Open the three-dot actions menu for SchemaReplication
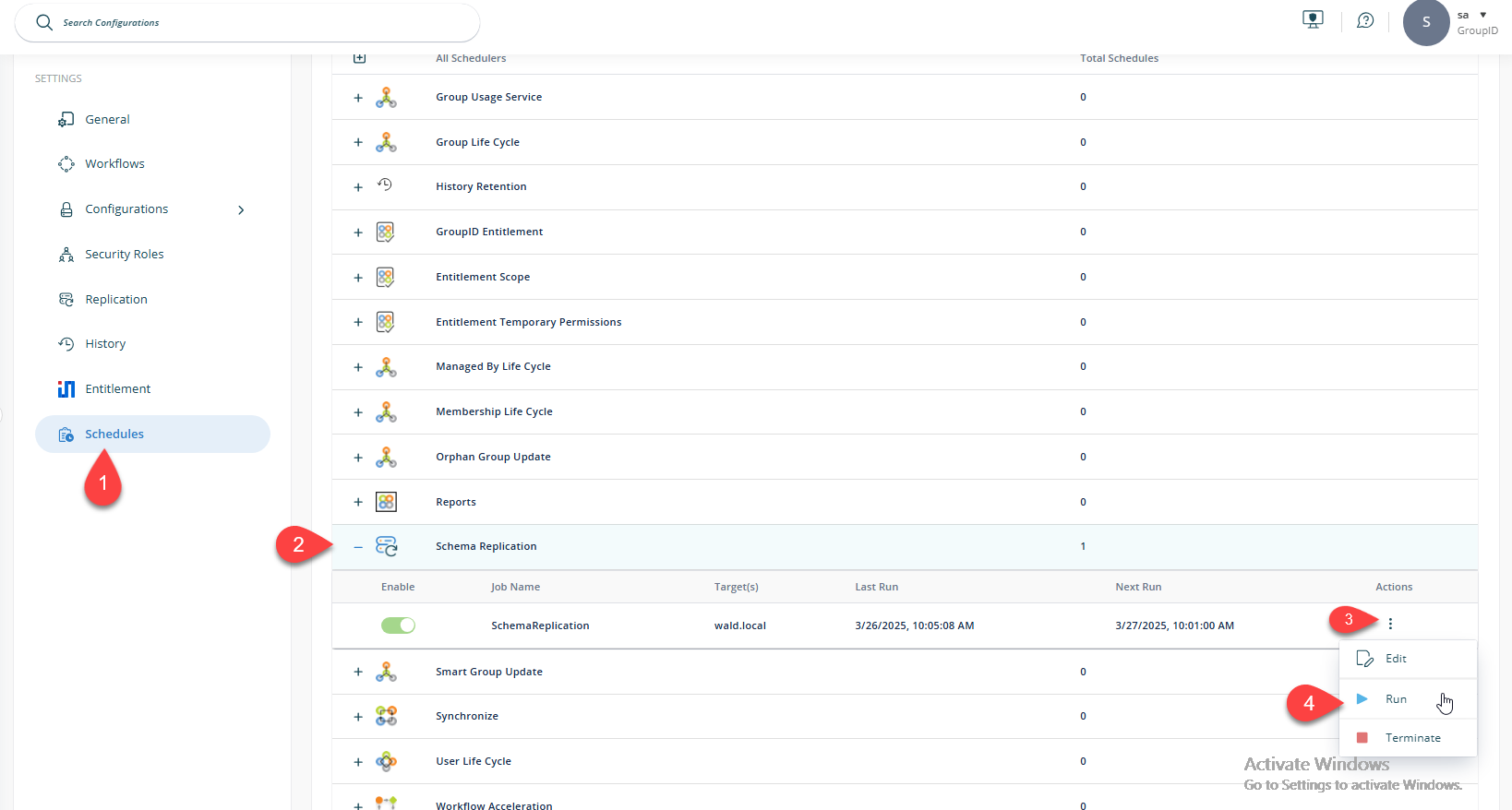Viewport: 1512px width, 810px height. tap(1390, 624)
